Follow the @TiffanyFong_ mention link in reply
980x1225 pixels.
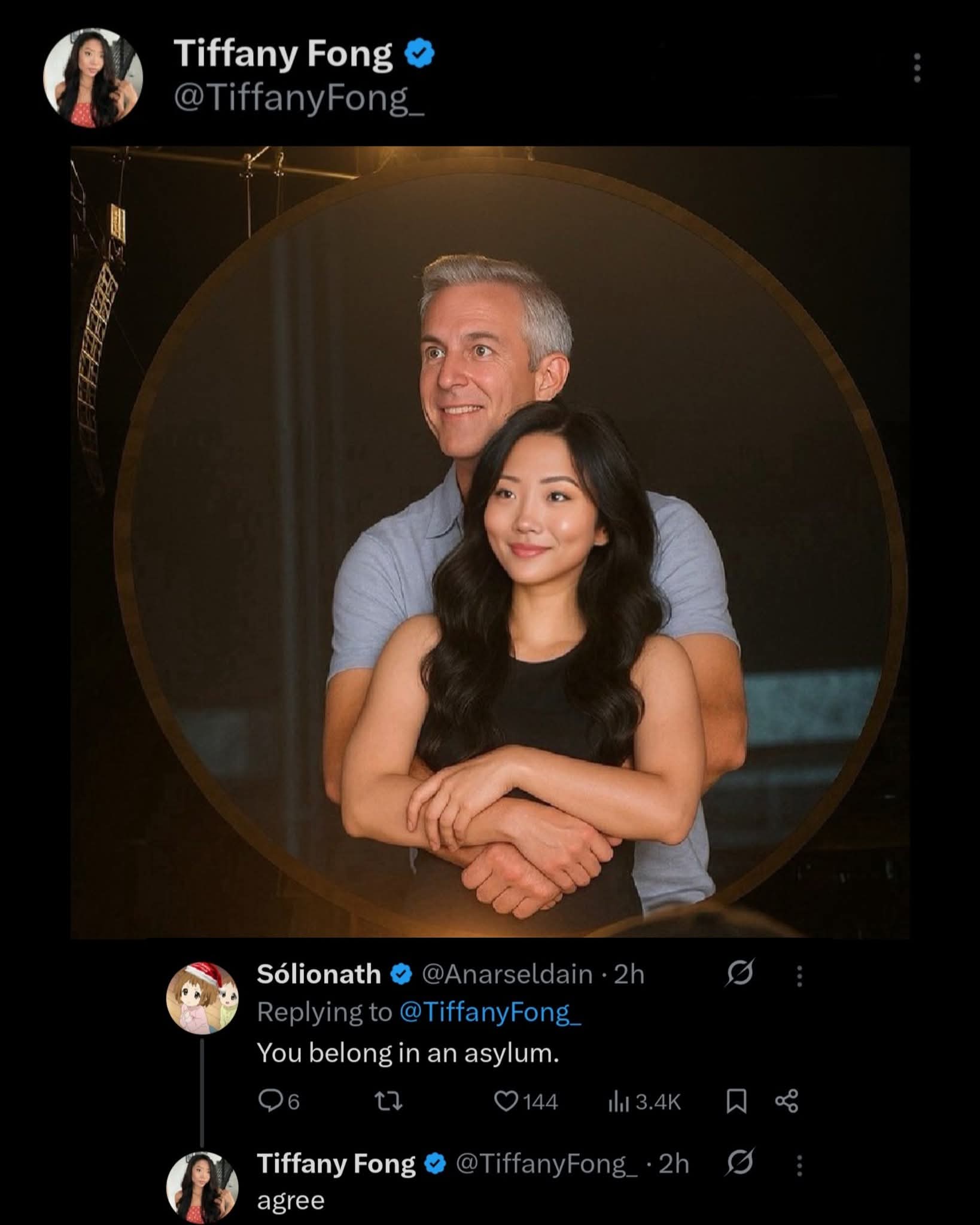tap(489, 1012)
